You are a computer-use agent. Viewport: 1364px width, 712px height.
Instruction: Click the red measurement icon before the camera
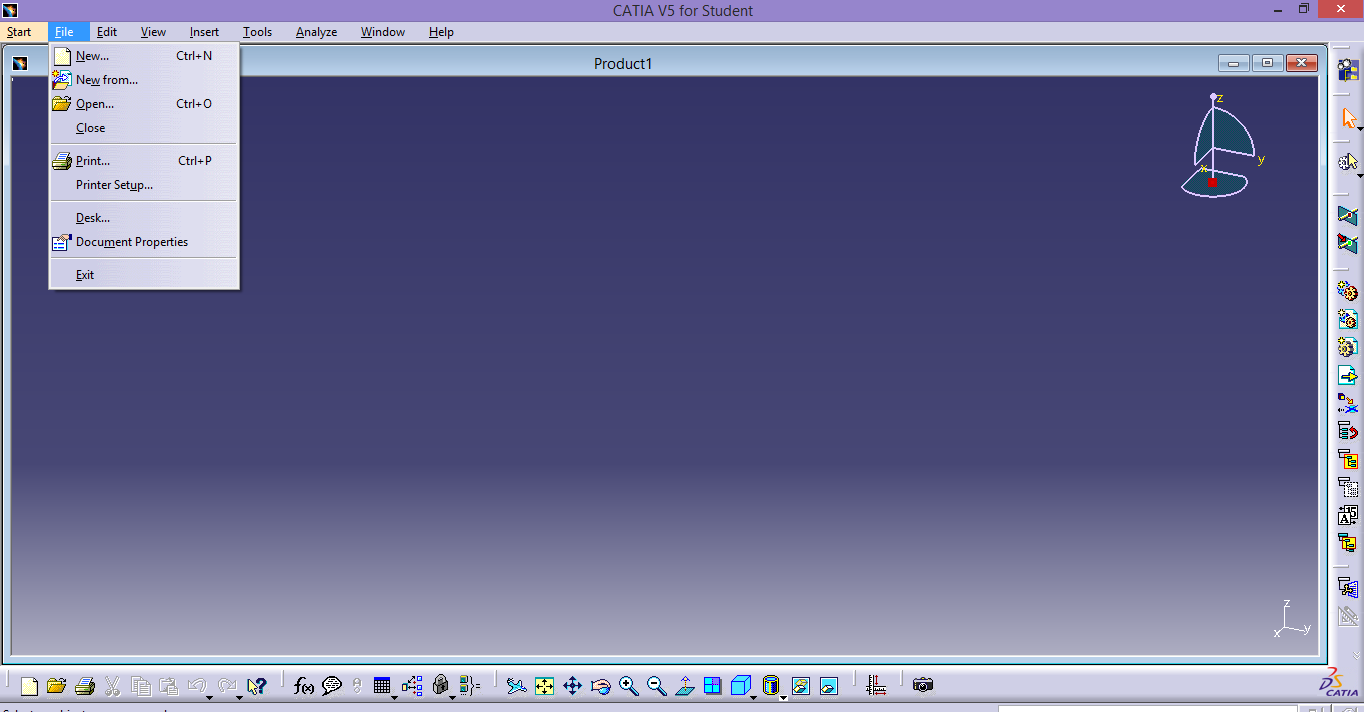876,686
